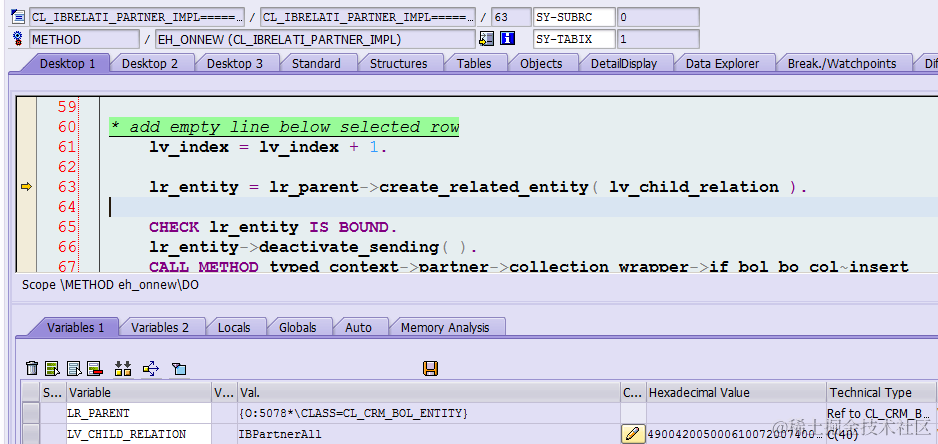The width and height of the screenshot is (938, 444).
Task: Select the Variables 1 tab
Action: pyautogui.click(x=75, y=327)
